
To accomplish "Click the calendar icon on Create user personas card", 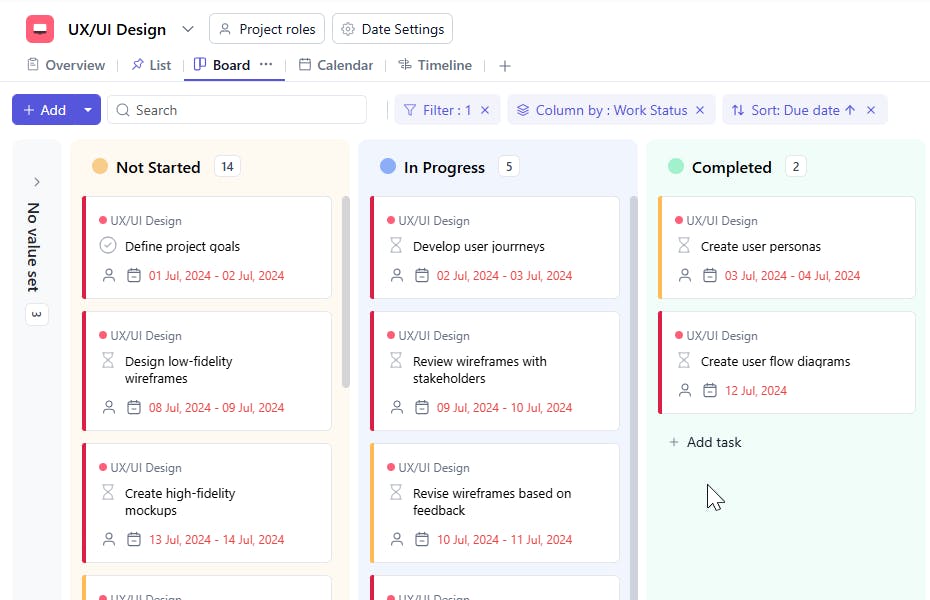I will tap(710, 276).
